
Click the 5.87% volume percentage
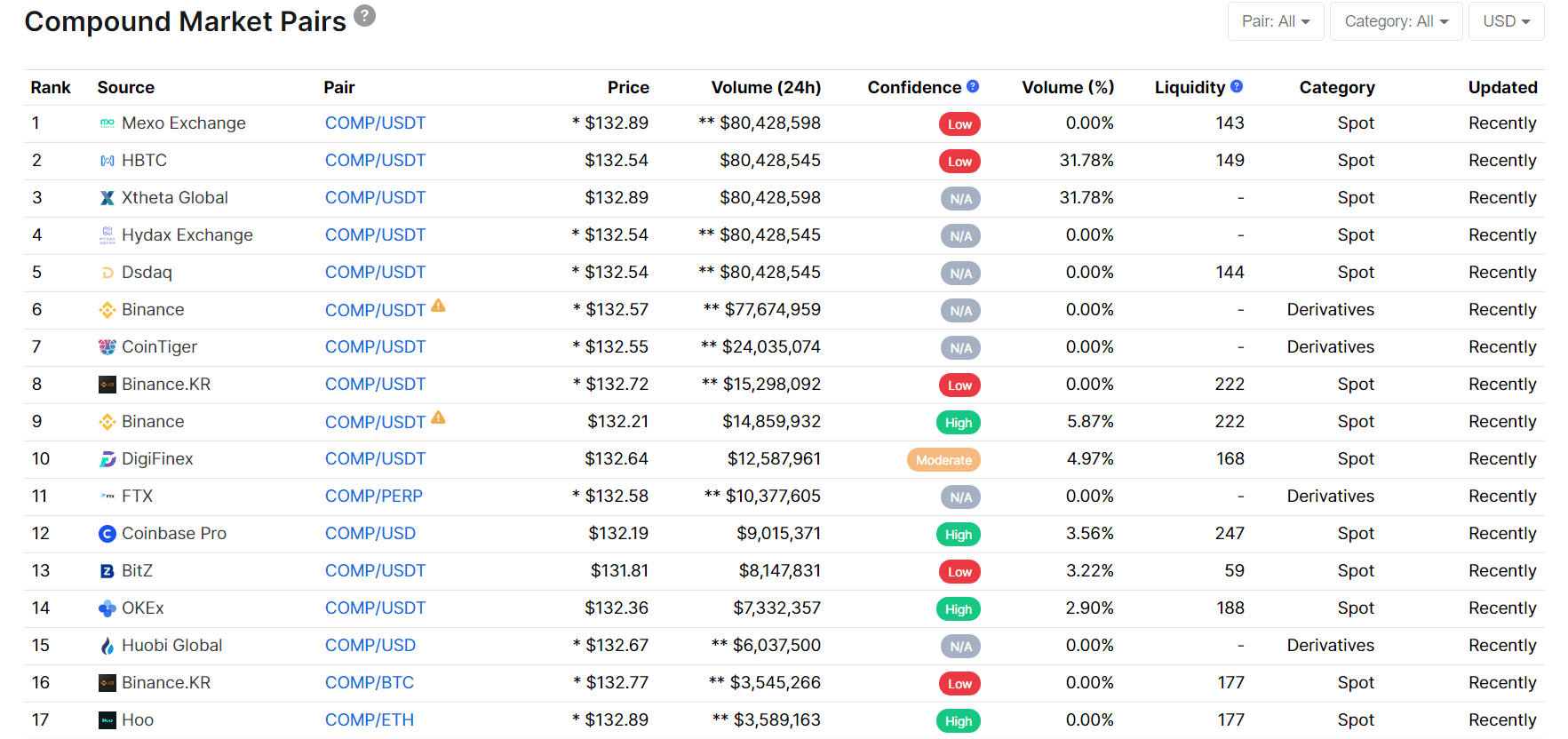1090,422
